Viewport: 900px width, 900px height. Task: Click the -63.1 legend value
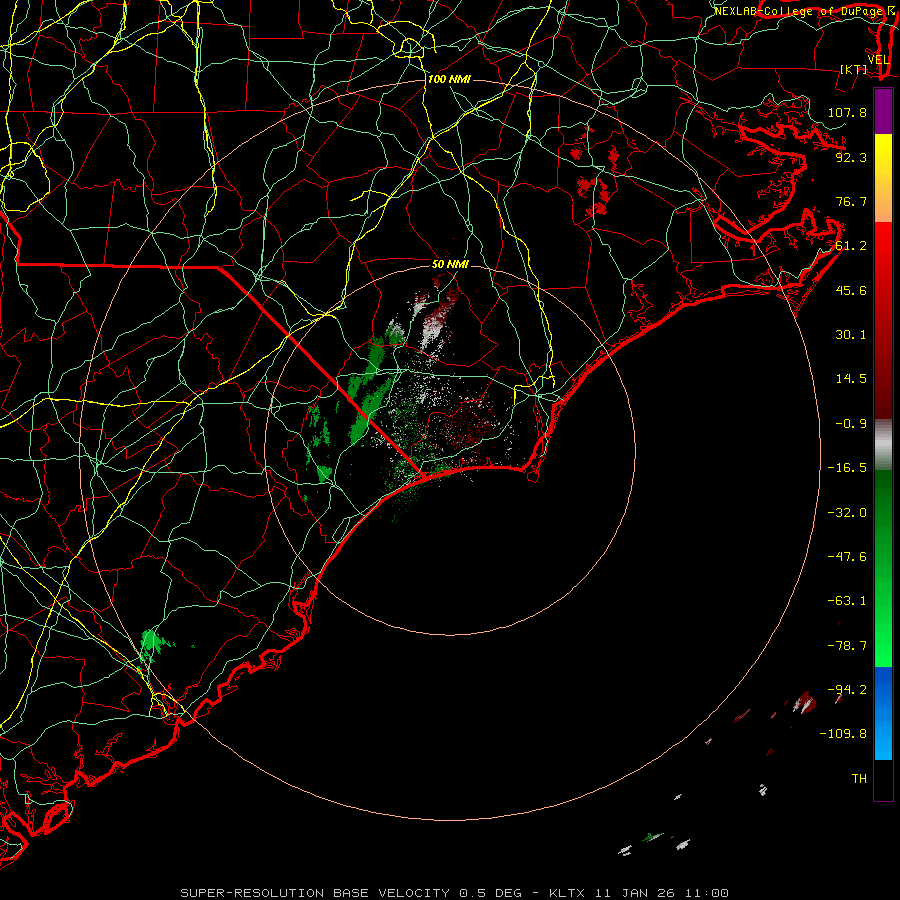pyautogui.click(x=847, y=601)
